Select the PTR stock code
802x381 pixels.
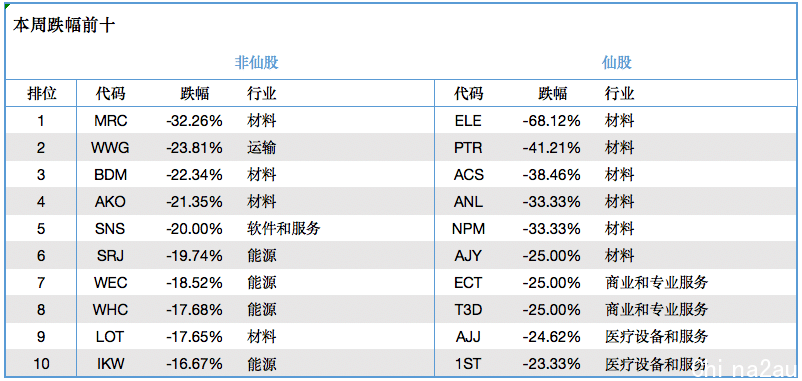click(468, 148)
